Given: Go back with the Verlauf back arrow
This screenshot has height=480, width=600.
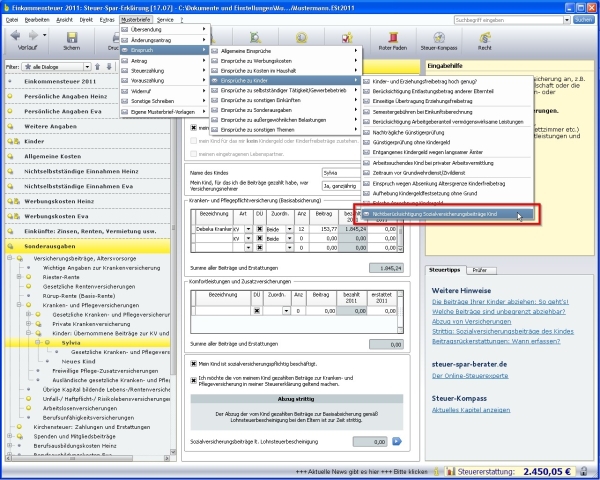Looking at the screenshot, I should click(16, 36).
